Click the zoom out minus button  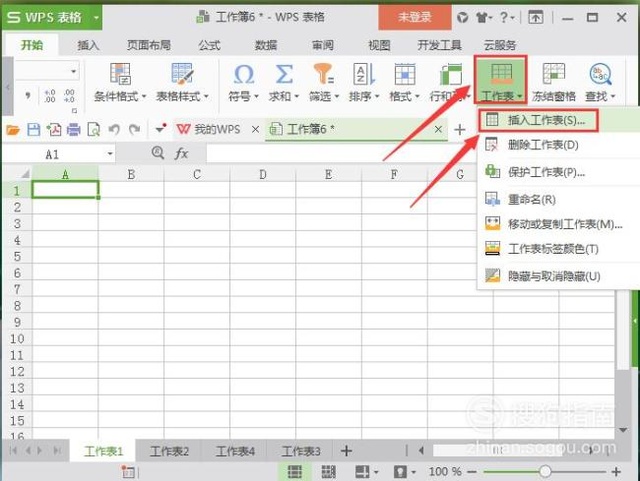click(472, 472)
